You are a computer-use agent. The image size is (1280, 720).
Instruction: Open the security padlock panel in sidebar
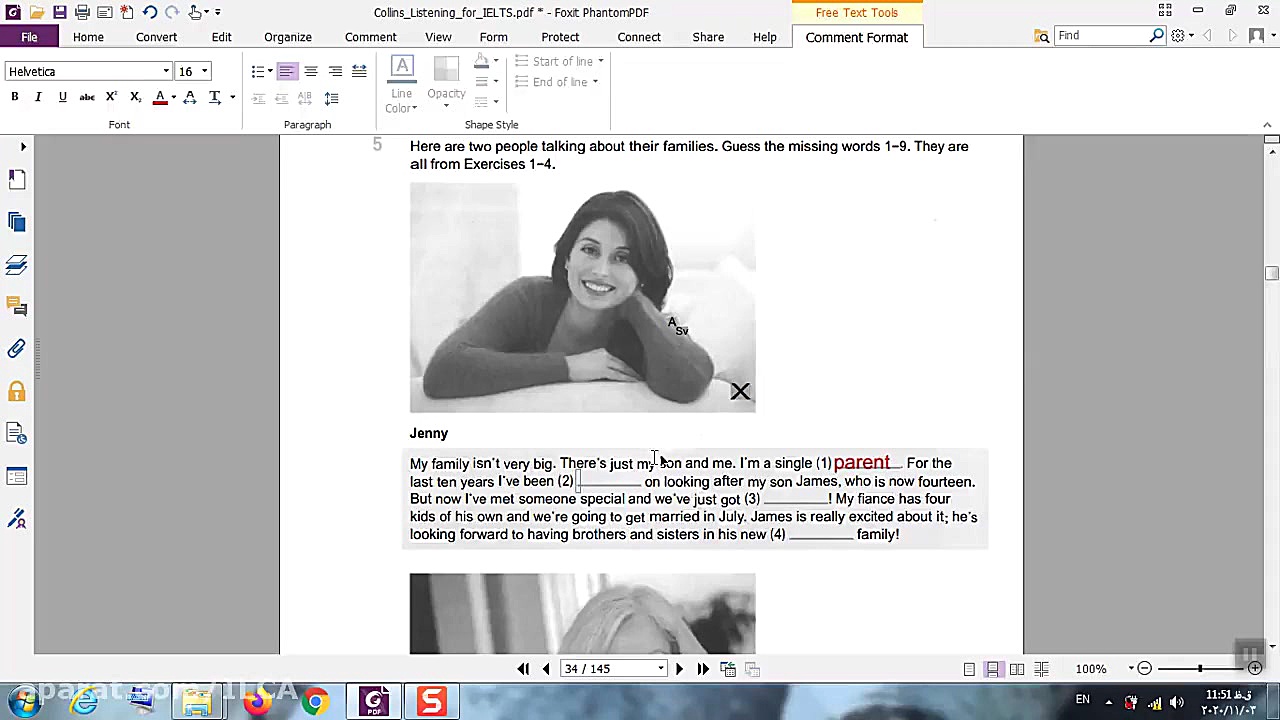pos(17,392)
